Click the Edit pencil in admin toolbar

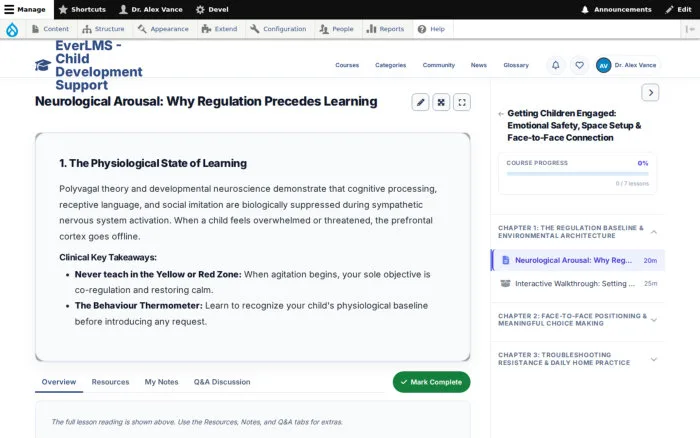678,9
